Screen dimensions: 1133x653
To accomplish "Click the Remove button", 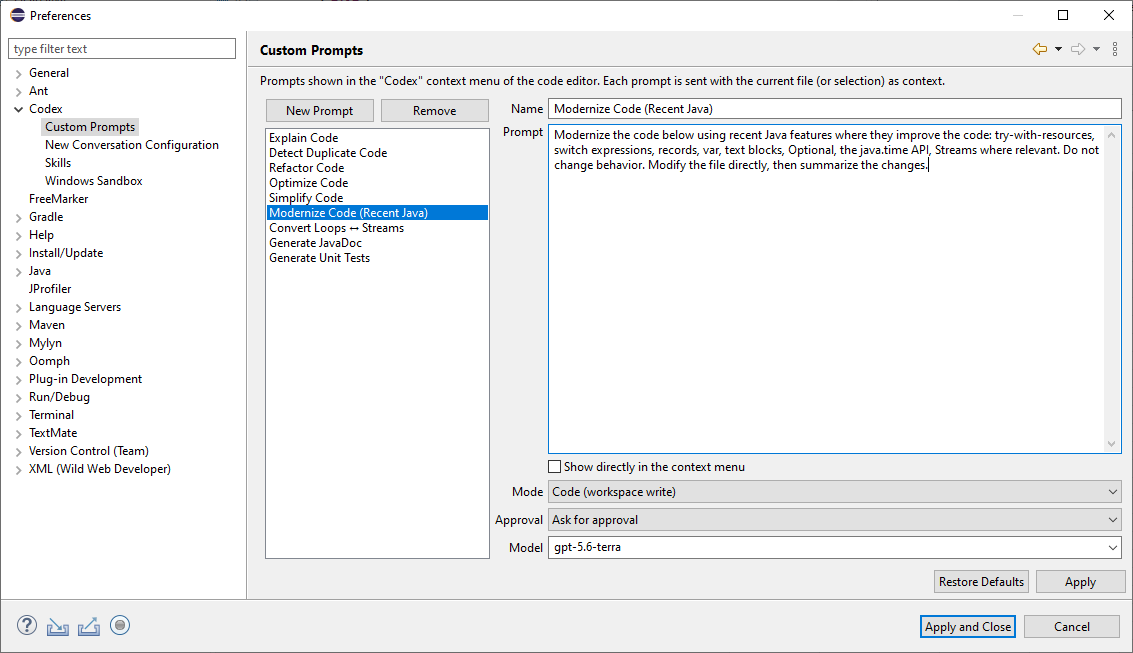I will pos(434,111).
